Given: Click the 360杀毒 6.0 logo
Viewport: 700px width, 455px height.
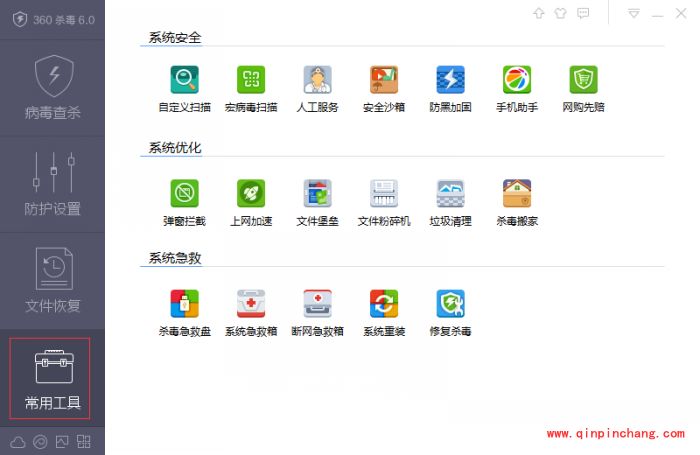Looking at the screenshot, I should 53,20.
